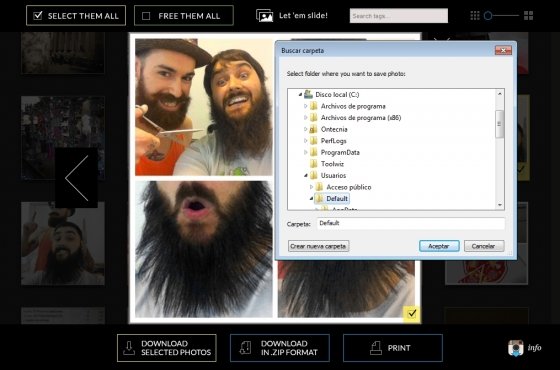This screenshot has width=560, height=370.
Task: Open the info link next to the Instagram icon
Action: (x=534, y=348)
